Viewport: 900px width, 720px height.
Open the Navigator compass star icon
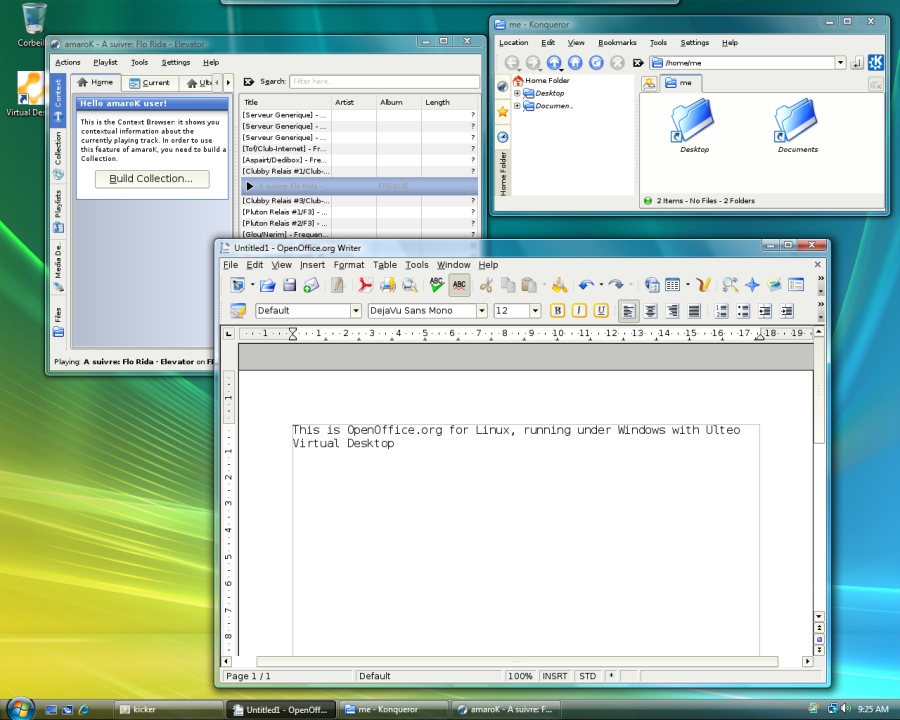[752, 286]
